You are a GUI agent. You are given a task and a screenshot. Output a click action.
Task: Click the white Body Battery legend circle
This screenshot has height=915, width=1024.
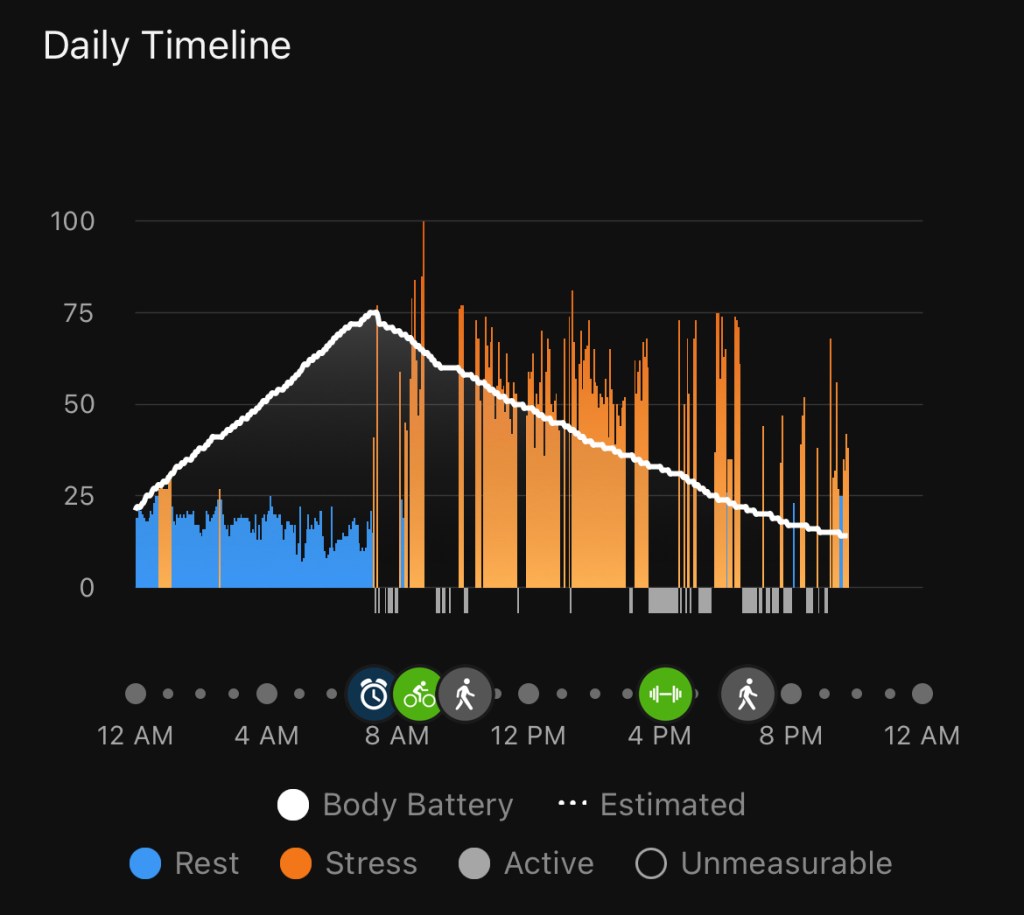[293, 805]
